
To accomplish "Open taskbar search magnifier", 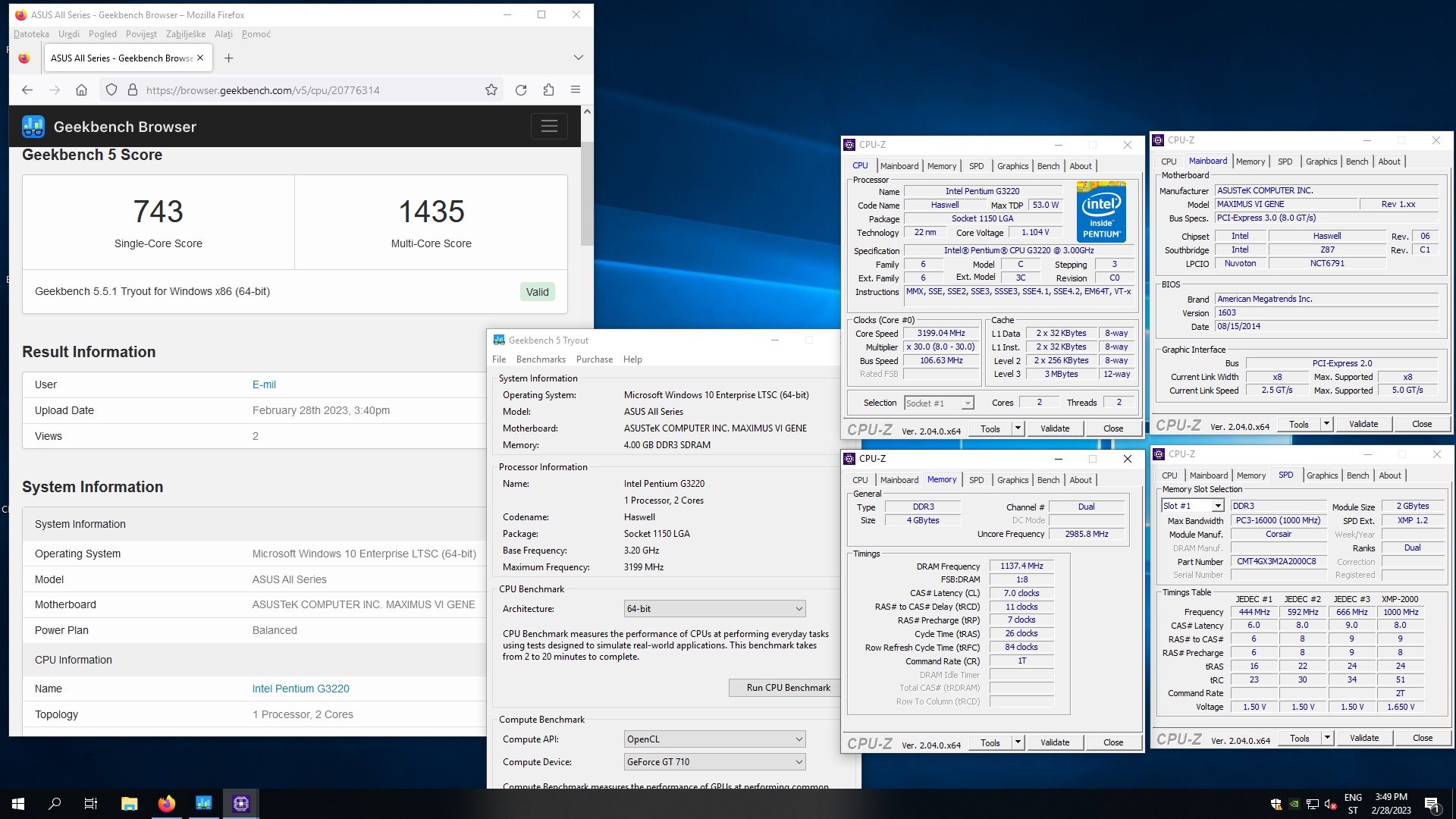I will [55, 804].
